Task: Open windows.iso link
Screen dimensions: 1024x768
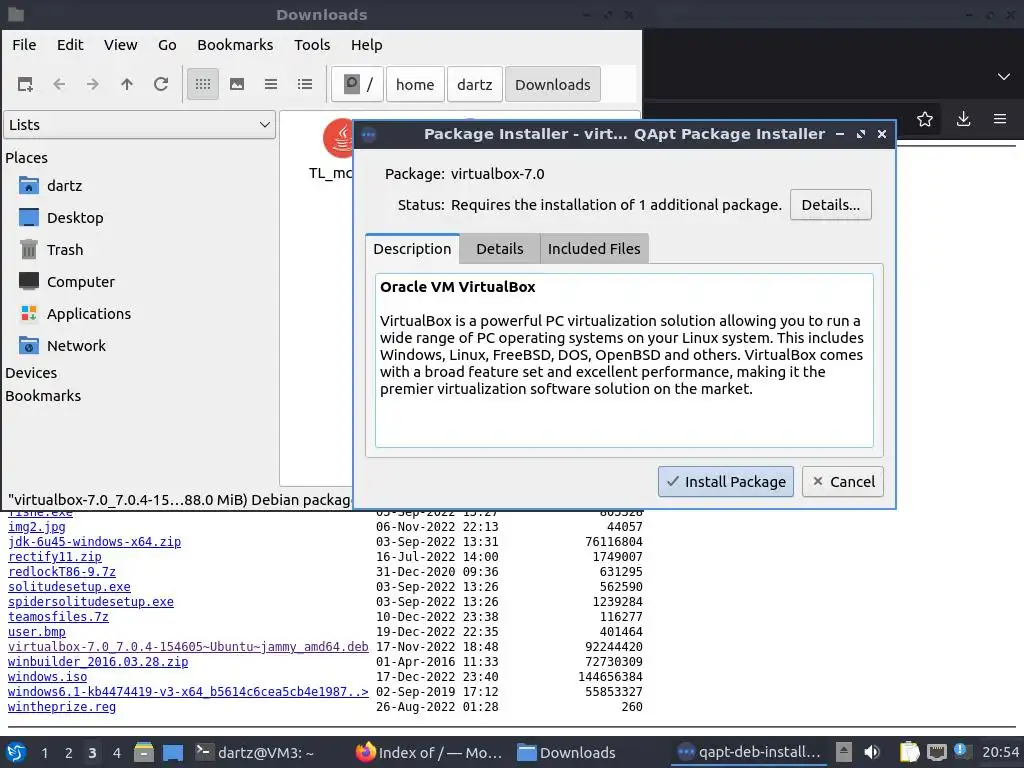Action: [x=47, y=677]
